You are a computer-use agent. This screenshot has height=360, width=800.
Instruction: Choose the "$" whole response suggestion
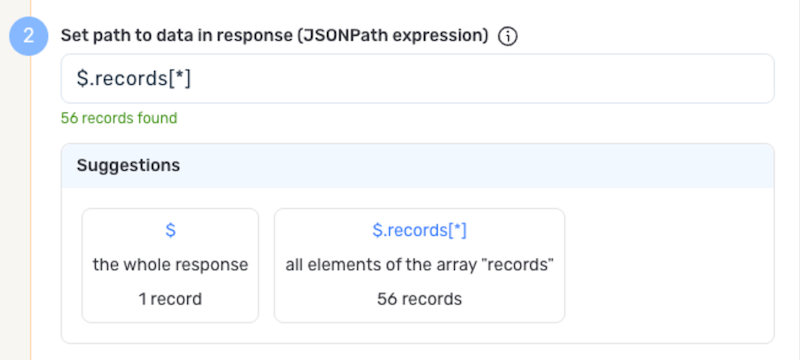[x=170, y=265]
